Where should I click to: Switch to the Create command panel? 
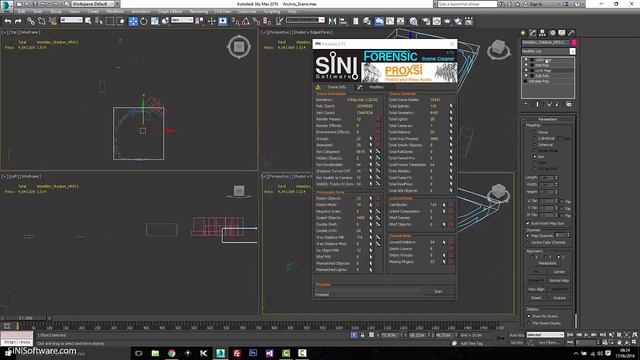click(523, 33)
